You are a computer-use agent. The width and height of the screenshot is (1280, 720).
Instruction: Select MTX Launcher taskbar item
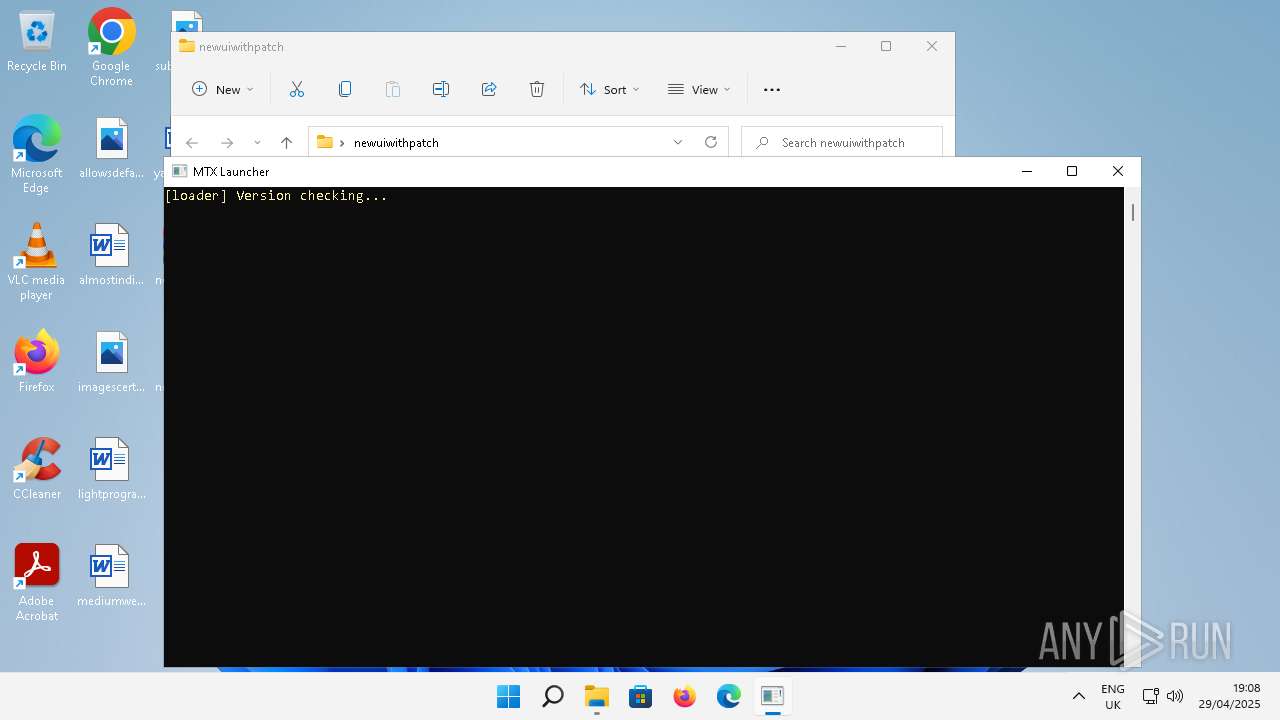pyautogui.click(x=772, y=696)
